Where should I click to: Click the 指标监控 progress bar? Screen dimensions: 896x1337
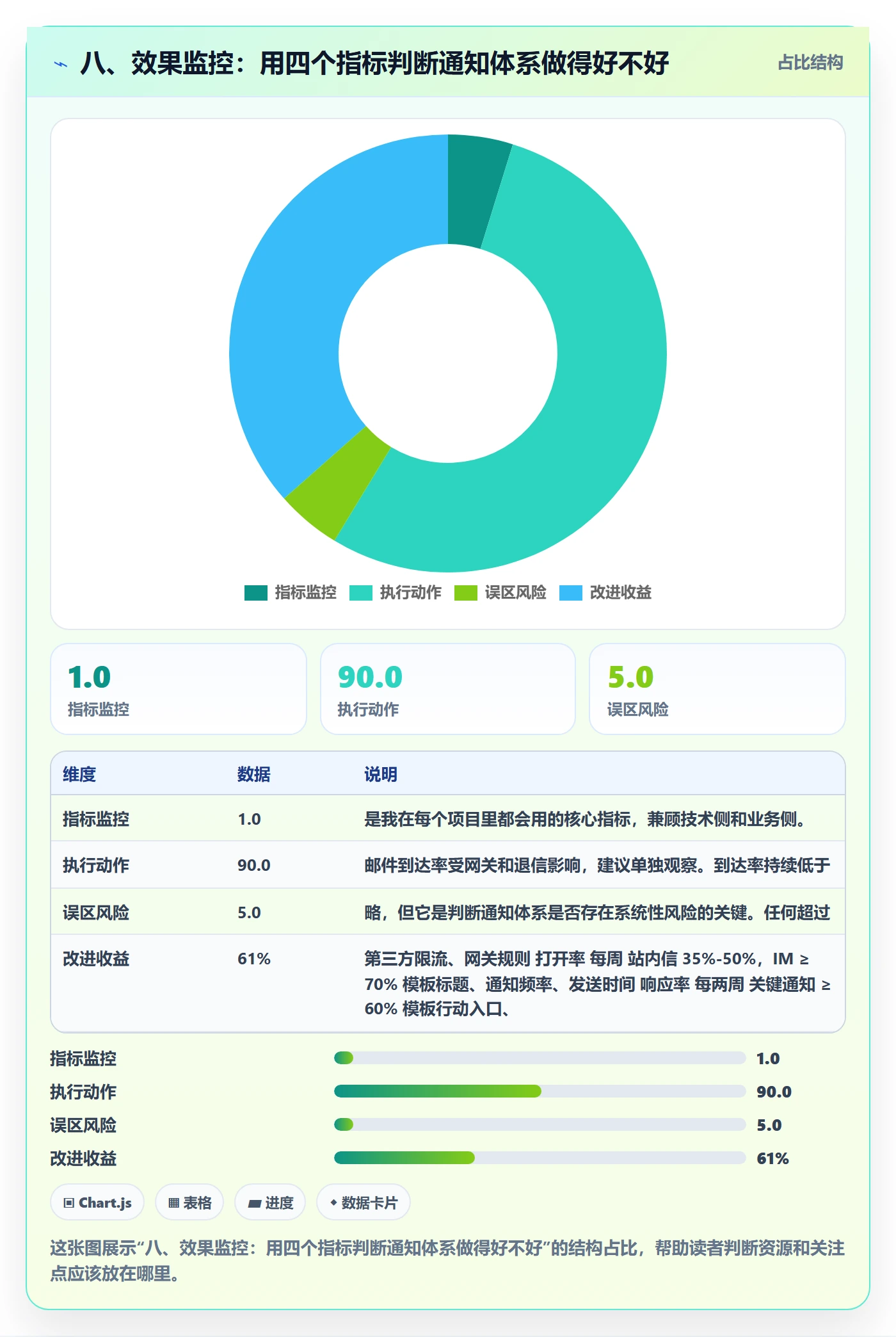coord(540,1058)
